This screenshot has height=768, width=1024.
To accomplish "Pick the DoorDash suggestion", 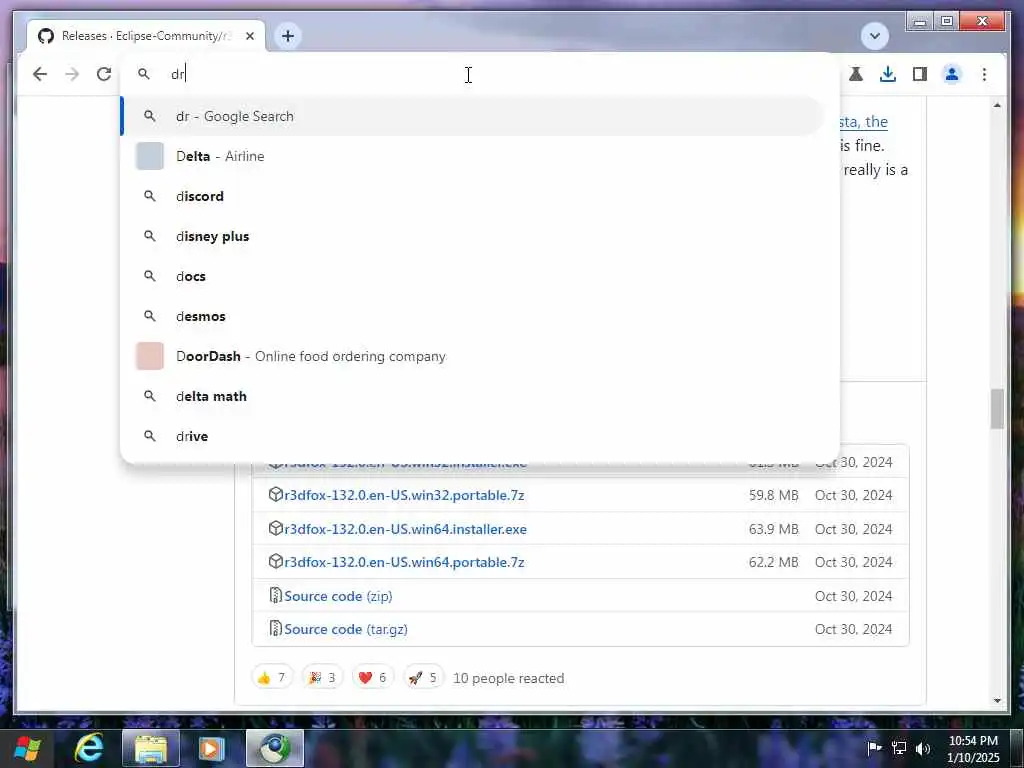I will [x=472, y=356].
